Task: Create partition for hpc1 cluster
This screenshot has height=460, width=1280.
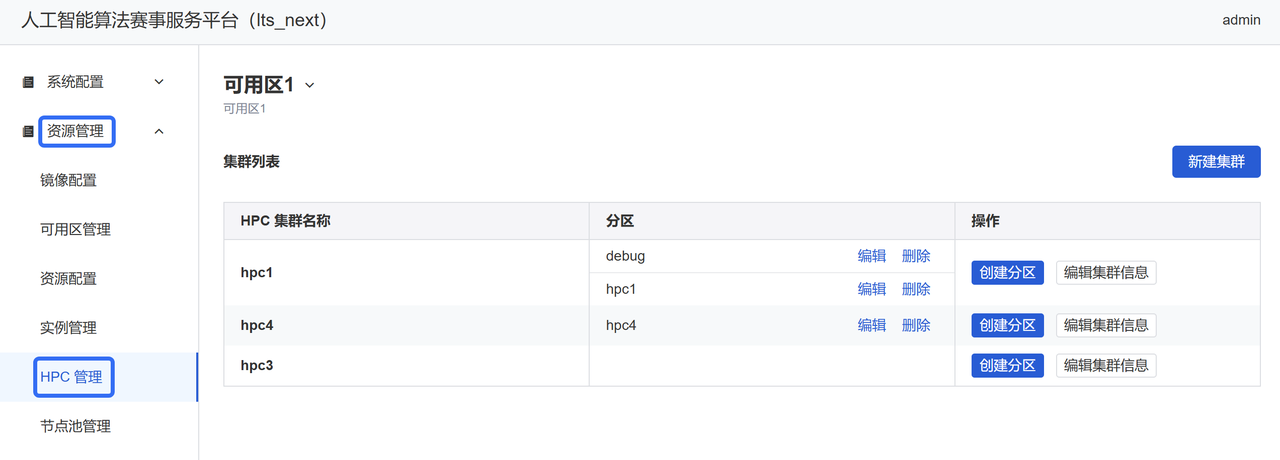Action: point(1007,273)
